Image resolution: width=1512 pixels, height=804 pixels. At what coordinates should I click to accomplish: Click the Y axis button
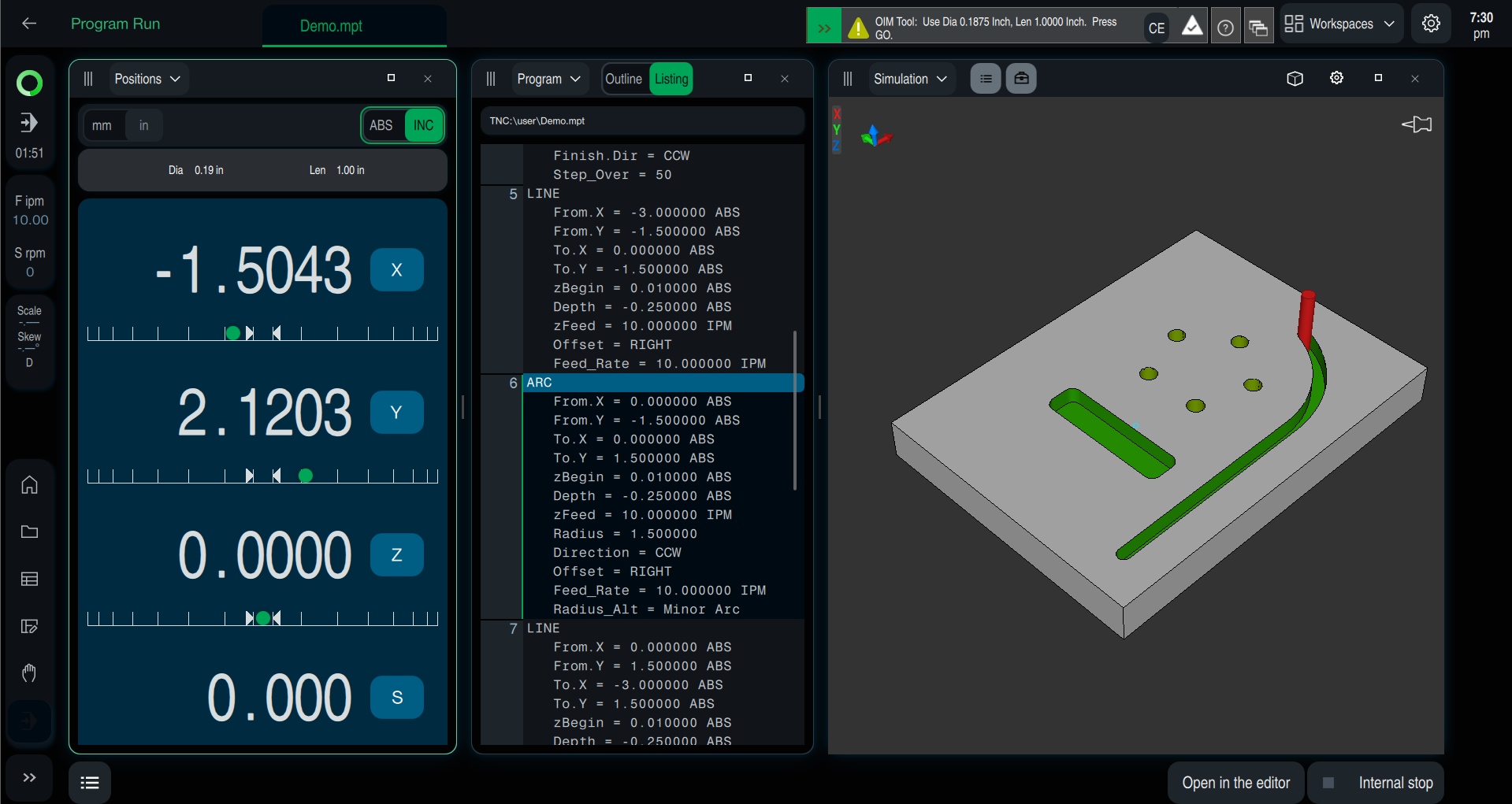397,412
